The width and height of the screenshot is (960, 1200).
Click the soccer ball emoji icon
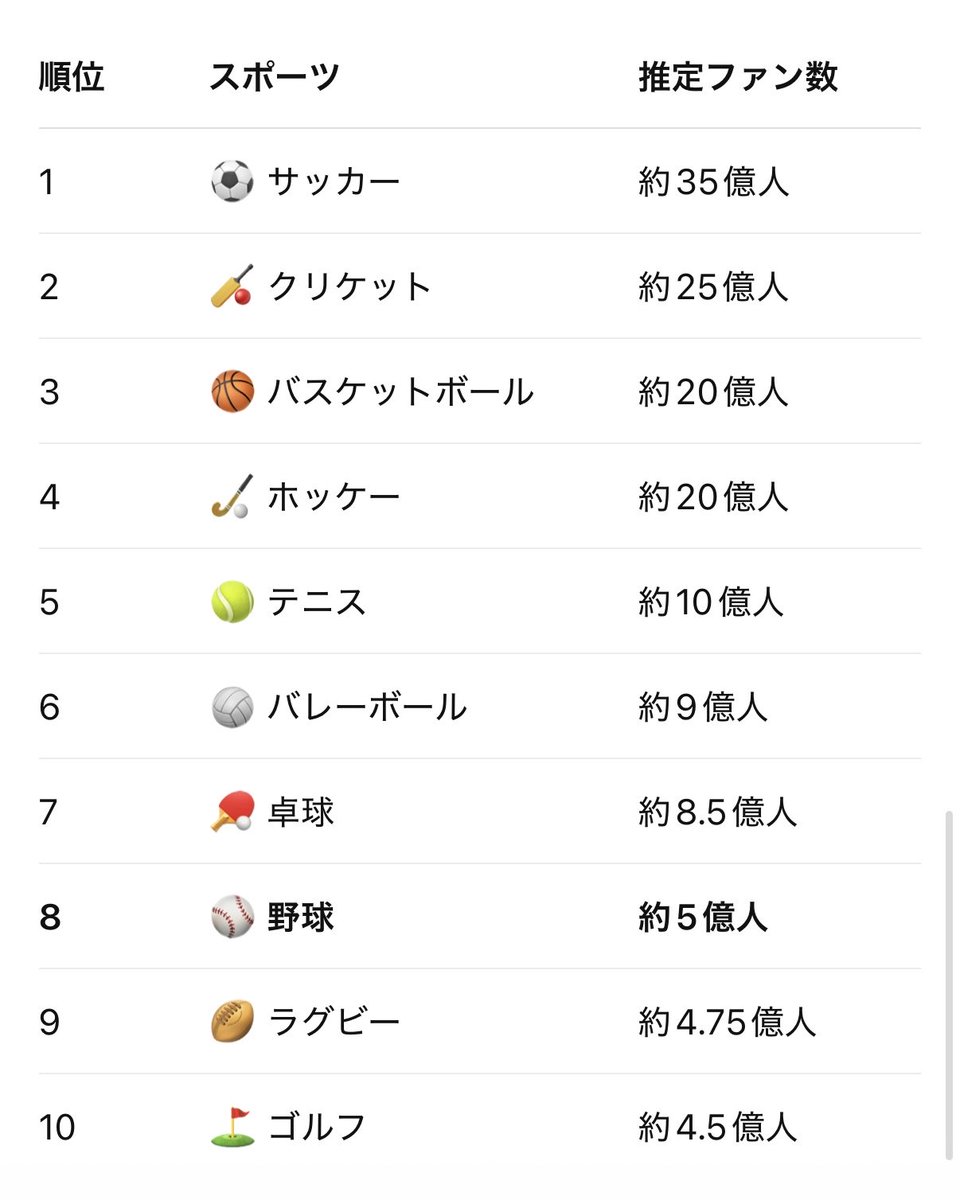pyautogui.click(x=232, y=182)
